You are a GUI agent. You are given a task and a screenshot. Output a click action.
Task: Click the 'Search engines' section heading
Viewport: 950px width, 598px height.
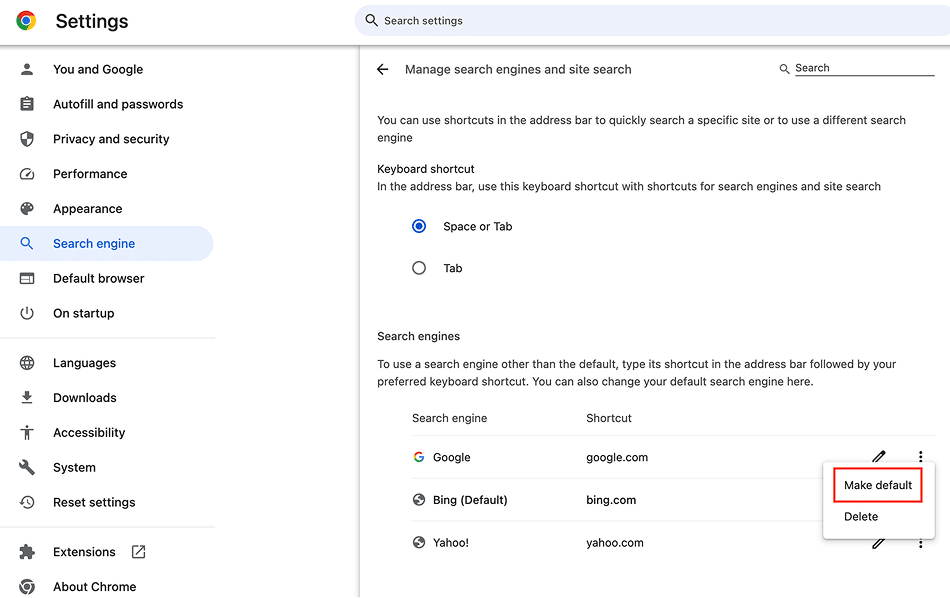[418, 336]
